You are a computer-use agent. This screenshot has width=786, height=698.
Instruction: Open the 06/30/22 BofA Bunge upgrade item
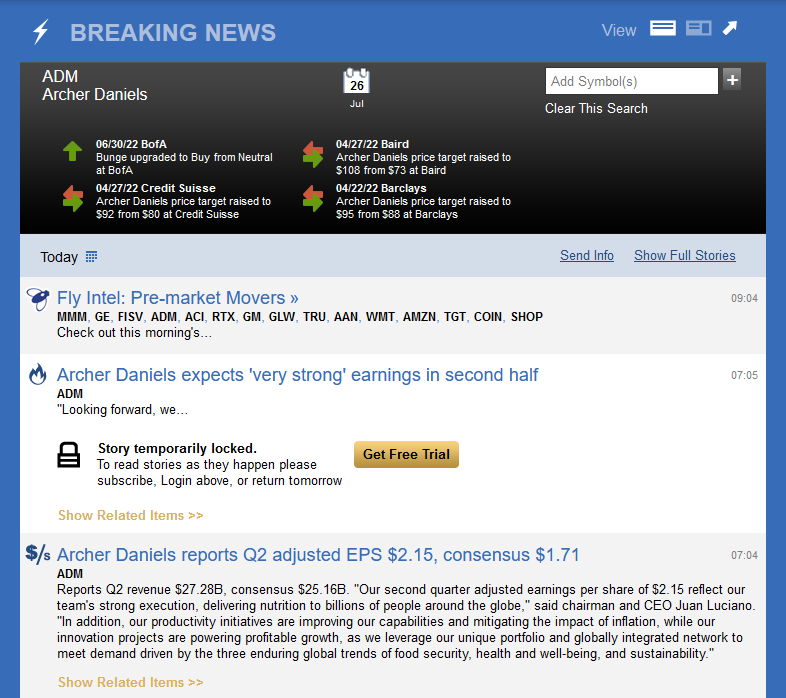(184, 157)
